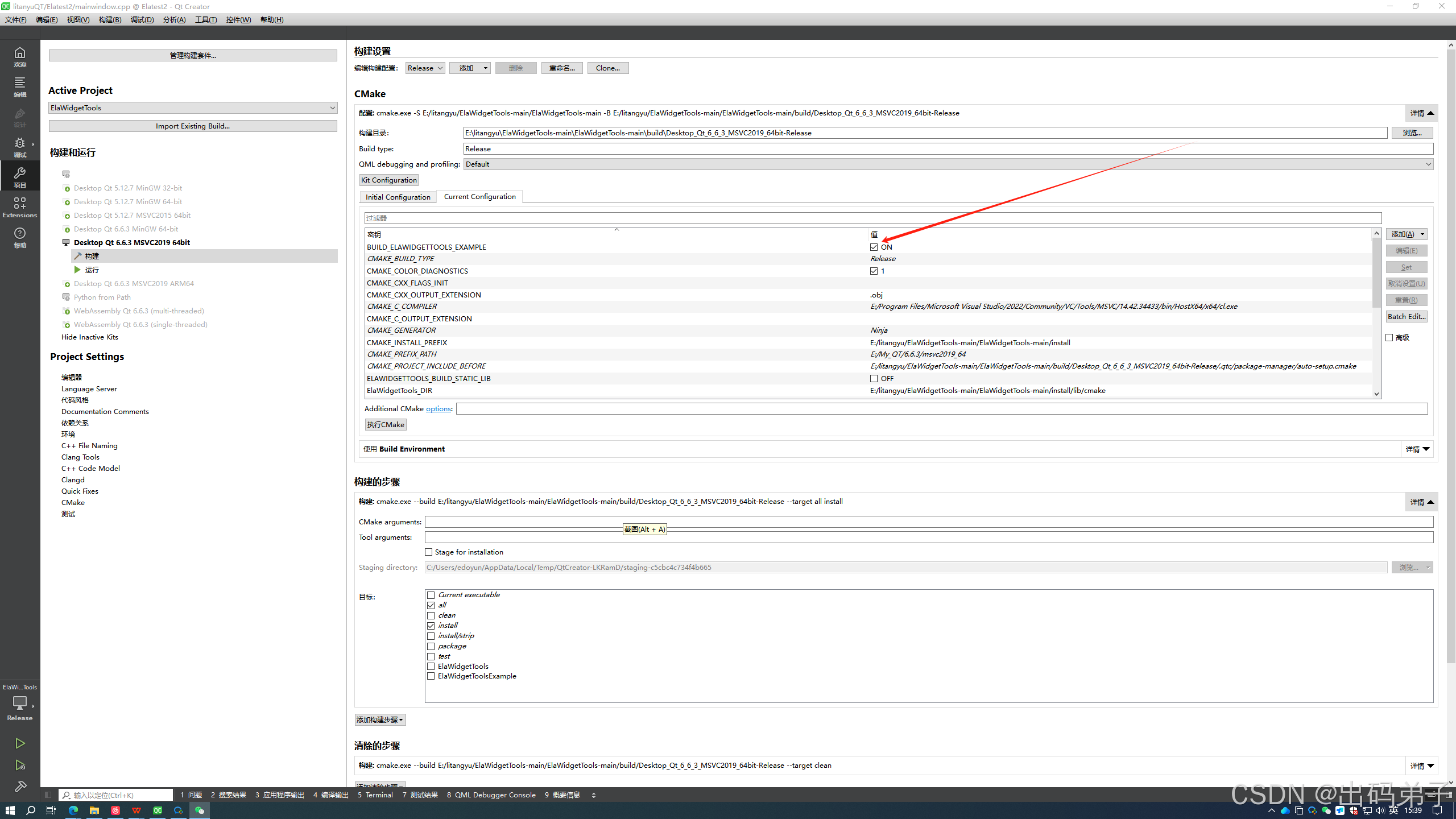1456x819 pixels.
Task: Open Windows search on the taskbar
Action: click(x=31, y=810)
